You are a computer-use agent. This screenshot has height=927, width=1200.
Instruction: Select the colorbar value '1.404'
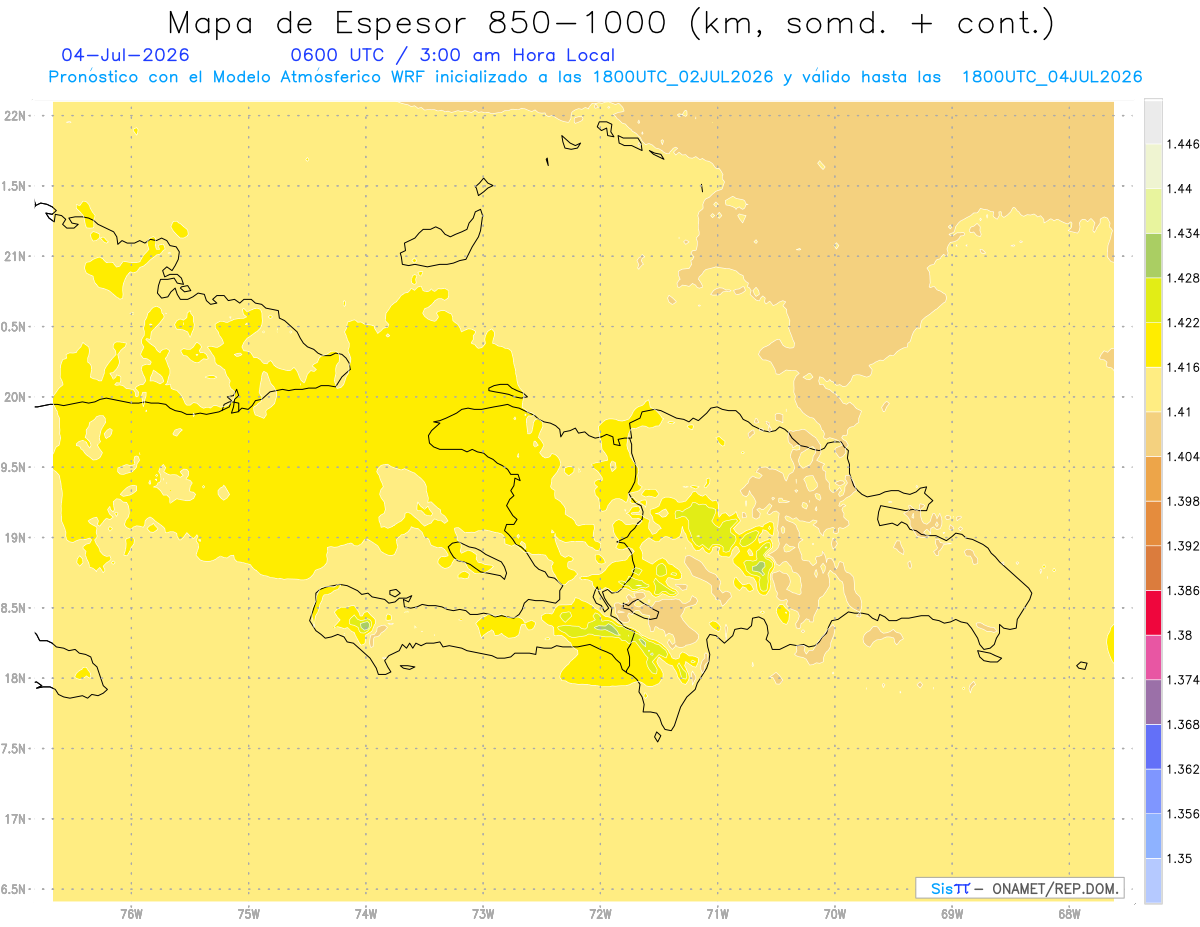pos(1182,456)
